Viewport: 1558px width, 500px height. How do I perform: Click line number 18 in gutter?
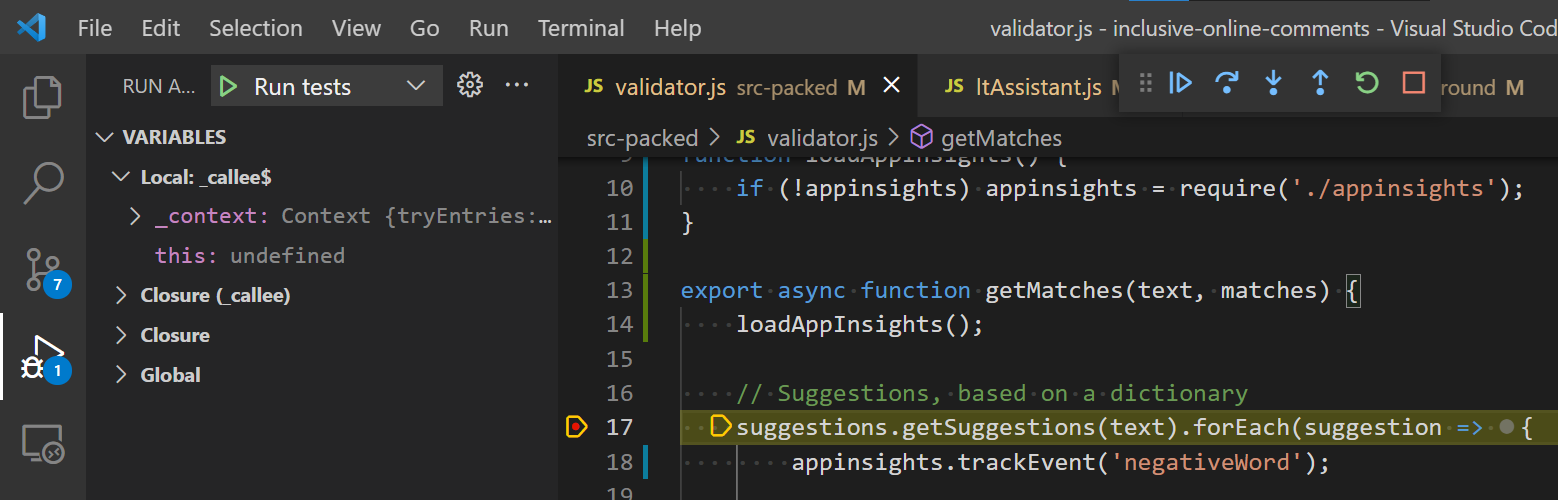(620, 463)
